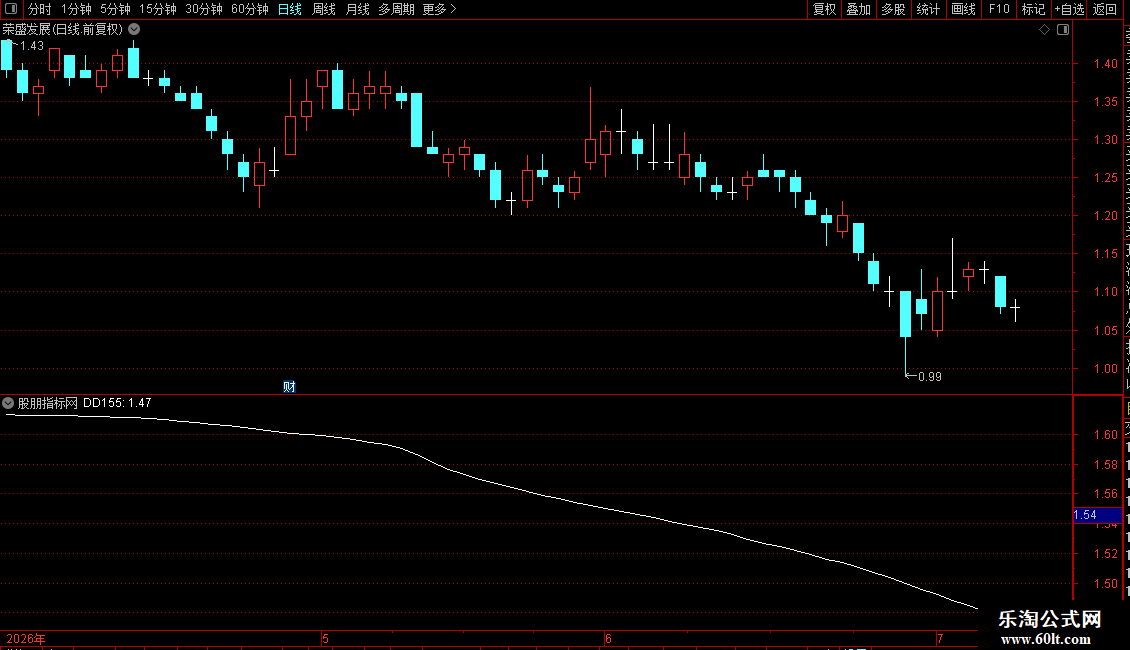This screenshot has width=1130, height=650.
Task: Select the 15分钟 period tab
Action: pos(157,9)
